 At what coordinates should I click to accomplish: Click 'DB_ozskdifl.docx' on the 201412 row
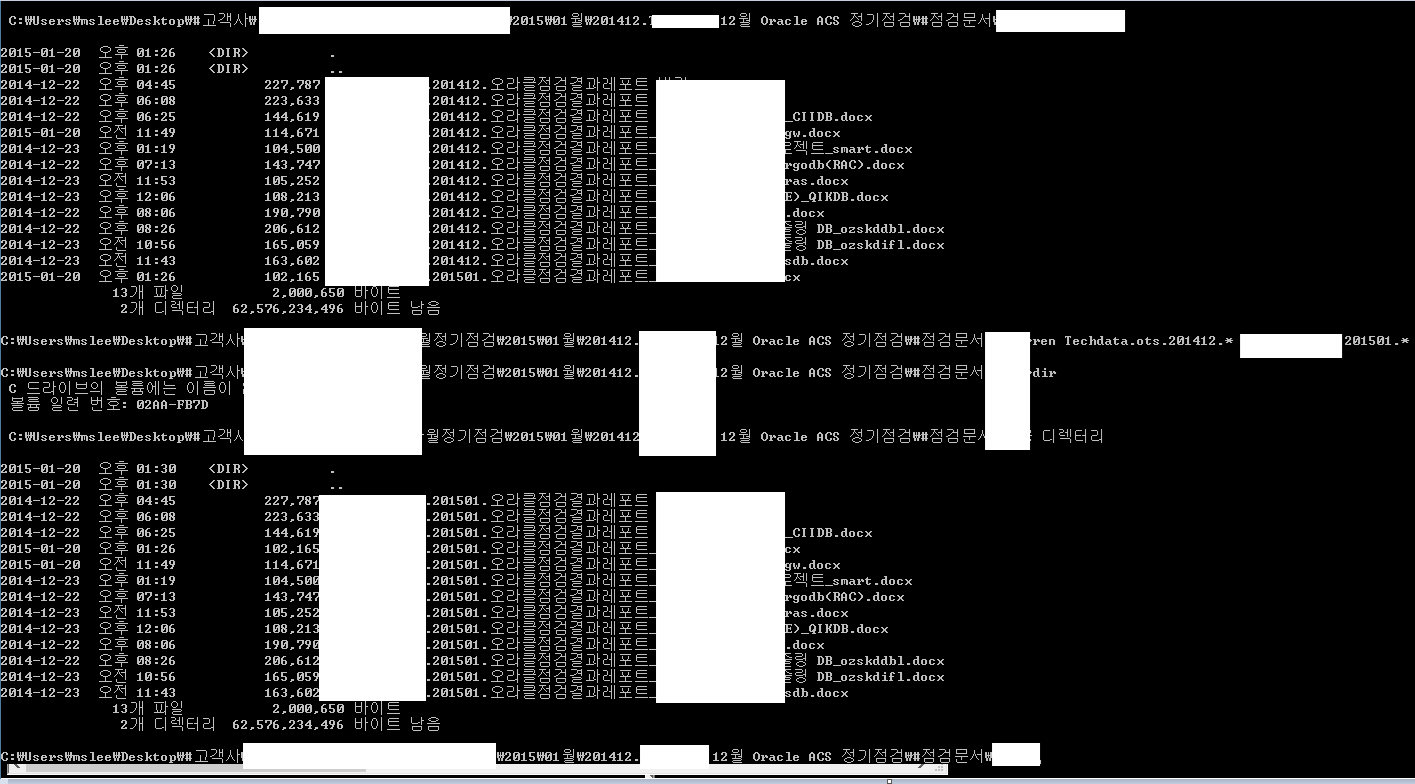880,245
